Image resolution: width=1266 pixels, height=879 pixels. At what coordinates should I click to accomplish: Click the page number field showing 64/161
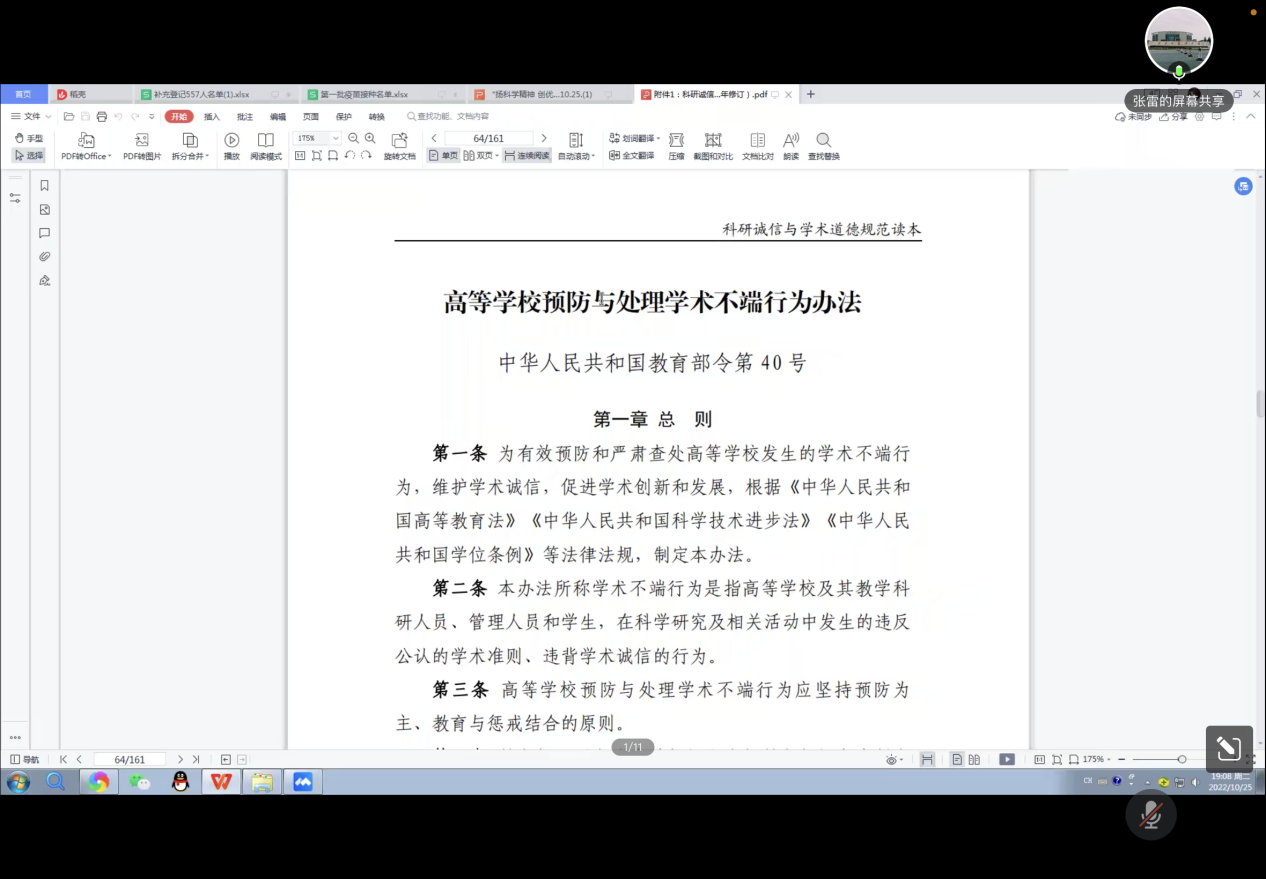[488, 138]
